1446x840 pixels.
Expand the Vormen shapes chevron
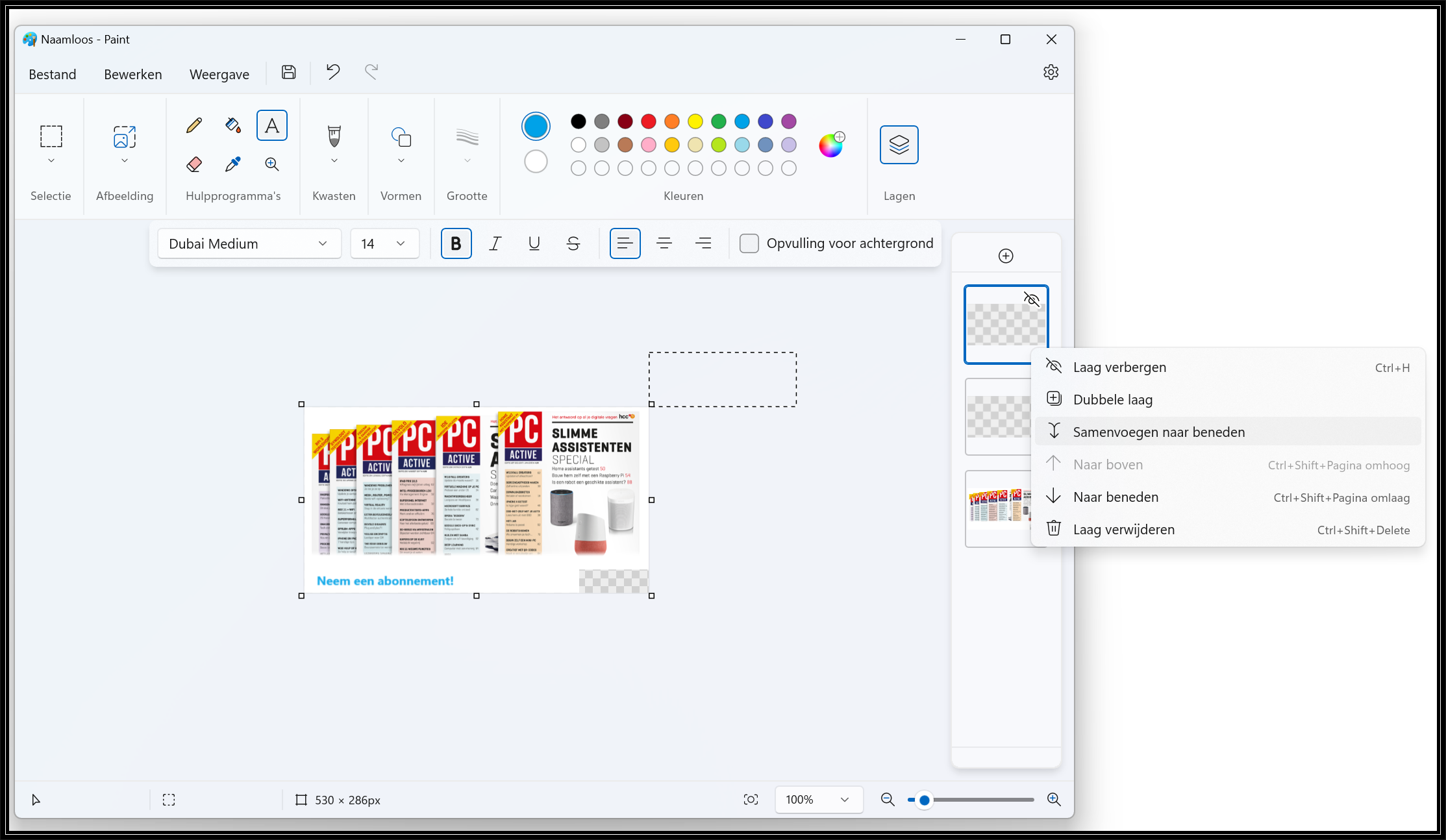coord(401,160)
